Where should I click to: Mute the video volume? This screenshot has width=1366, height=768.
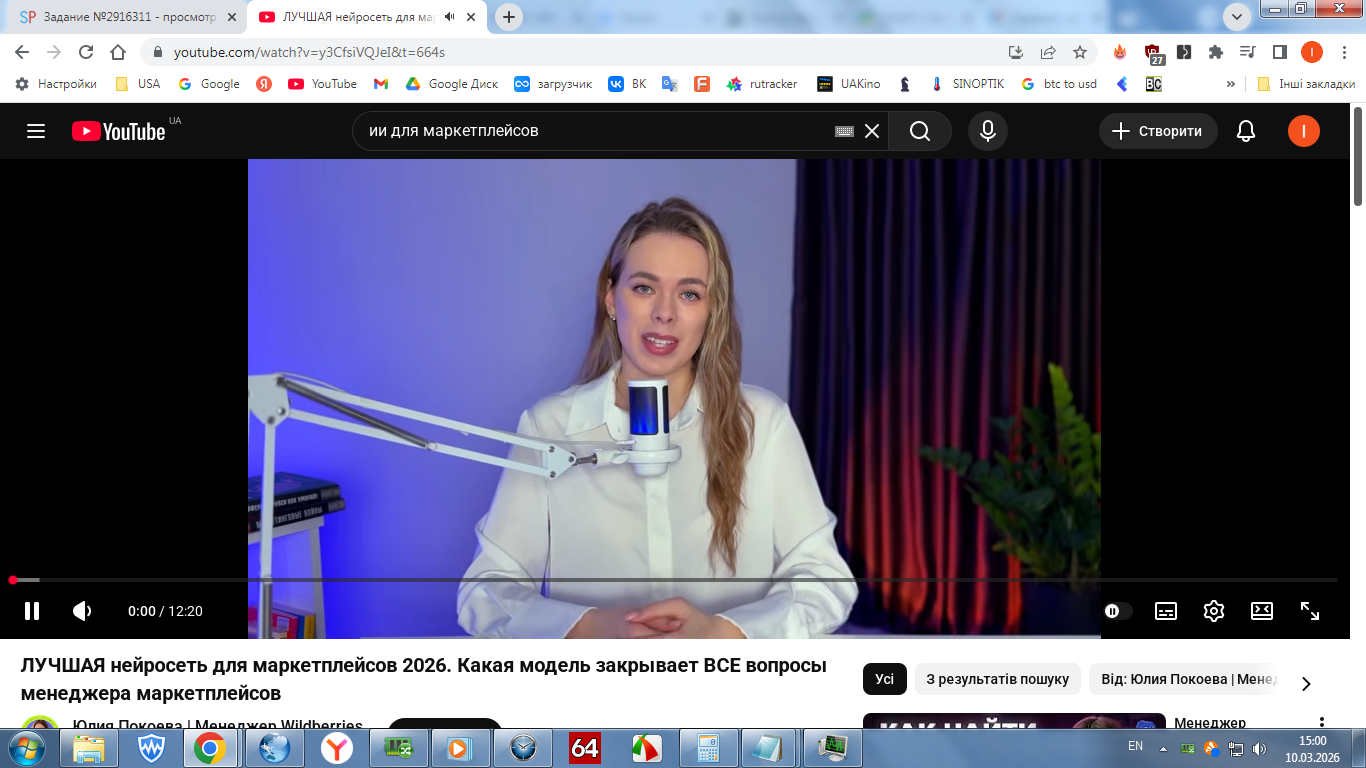(x=82, y=611)
